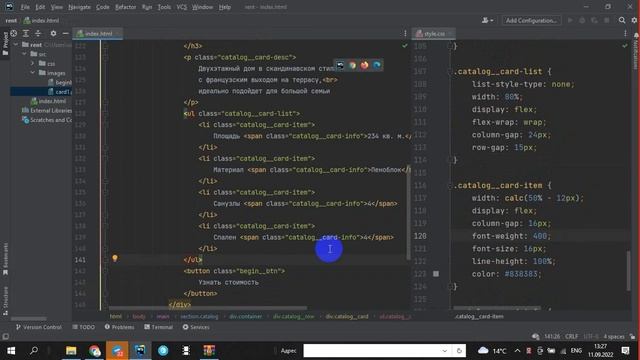This screenshot has height=360, width=640.
Task: Click inspection checkmark in index.html editor
Action: coord(404,46)
